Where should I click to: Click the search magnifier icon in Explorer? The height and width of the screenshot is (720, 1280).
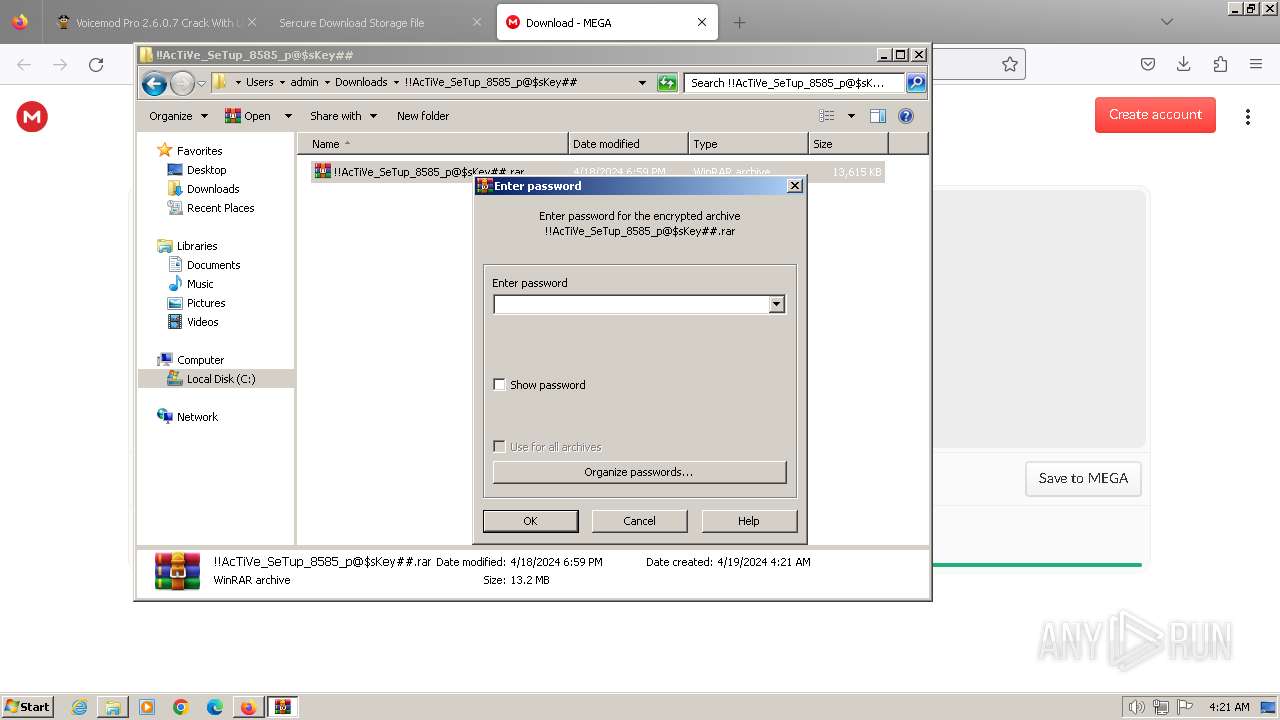pos(915,83)
